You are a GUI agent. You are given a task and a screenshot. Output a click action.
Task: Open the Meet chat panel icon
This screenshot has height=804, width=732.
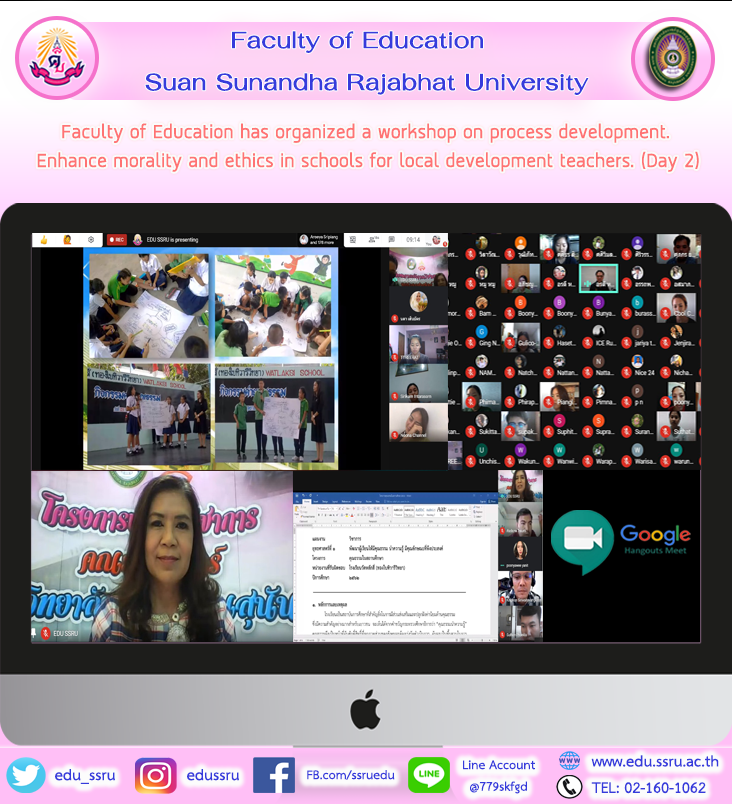point(394,240)
